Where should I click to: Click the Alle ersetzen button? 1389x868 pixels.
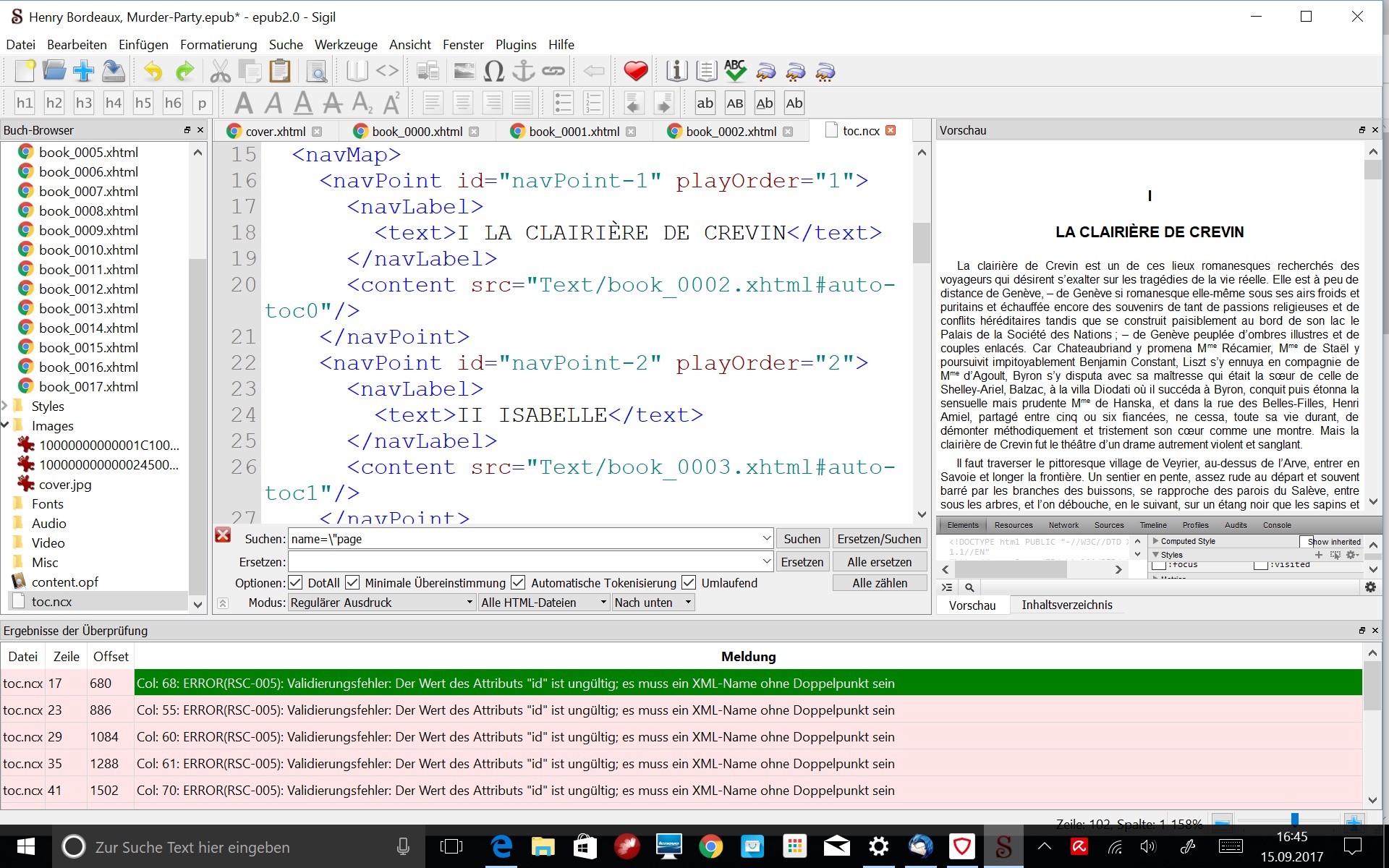tap(879, 562)
